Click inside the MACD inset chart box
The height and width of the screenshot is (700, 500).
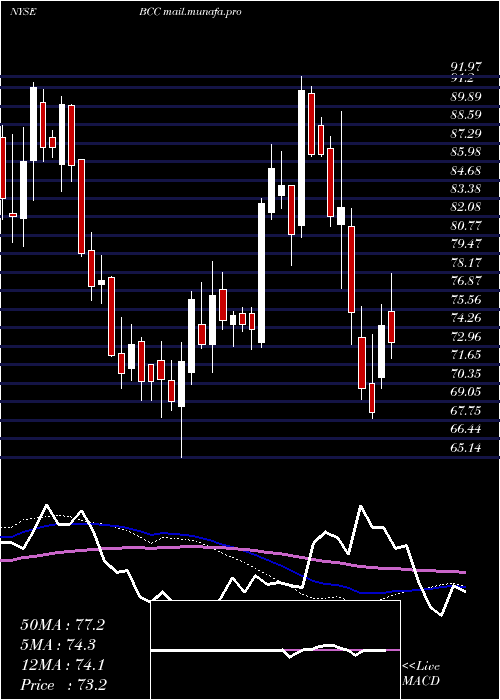275,650
